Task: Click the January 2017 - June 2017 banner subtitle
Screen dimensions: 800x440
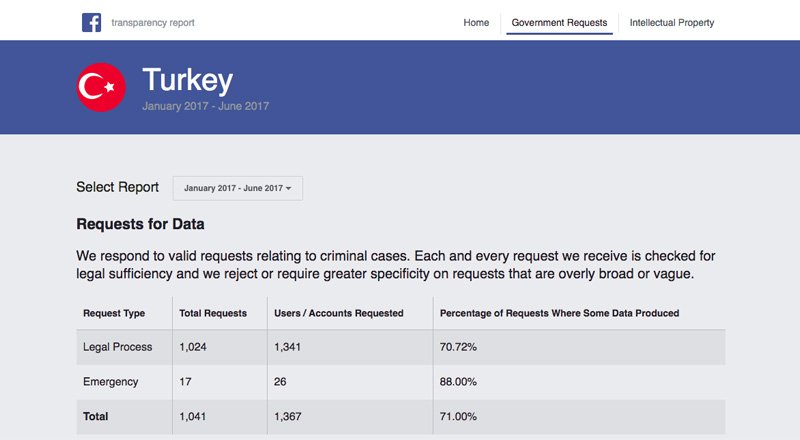Action: (x=206, y=106)
